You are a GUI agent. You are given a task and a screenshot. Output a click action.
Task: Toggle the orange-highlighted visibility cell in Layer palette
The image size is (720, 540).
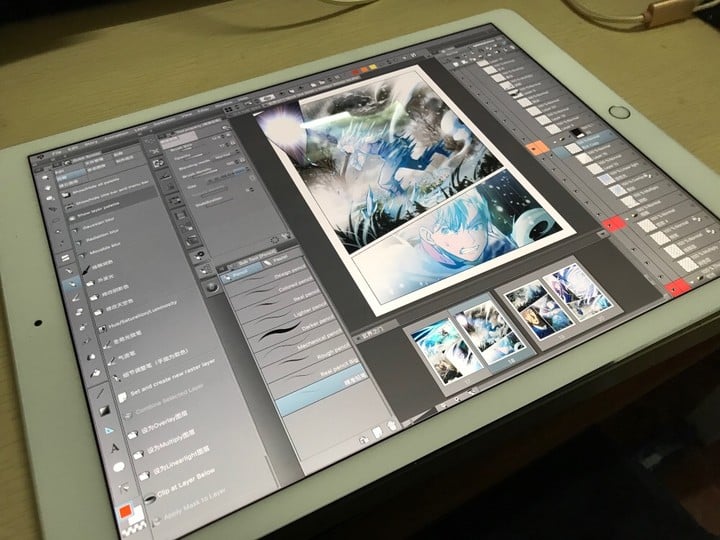pyautogui.click(x=536, y=148)
